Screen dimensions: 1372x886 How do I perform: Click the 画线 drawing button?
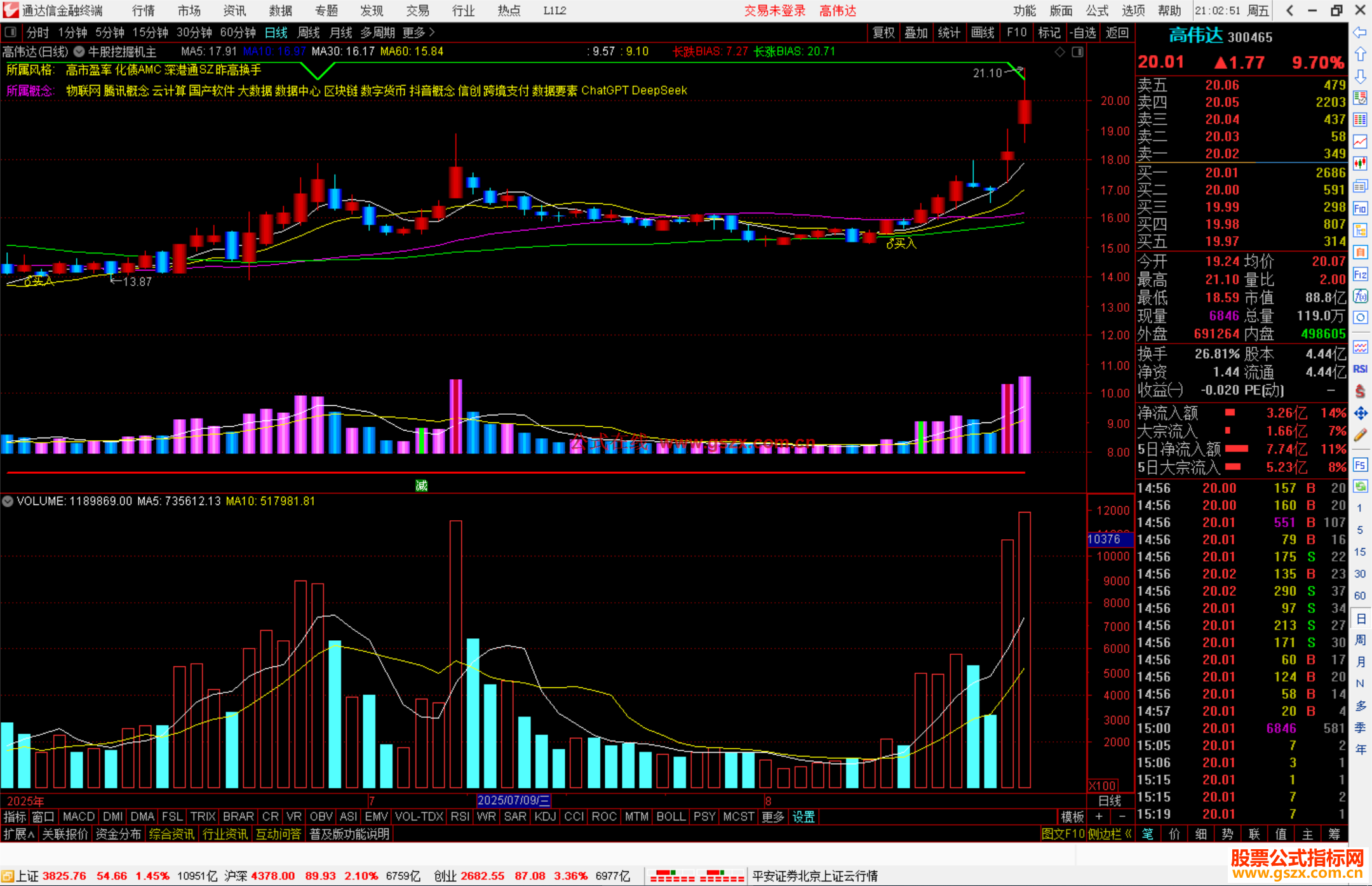tap(982, 32)
